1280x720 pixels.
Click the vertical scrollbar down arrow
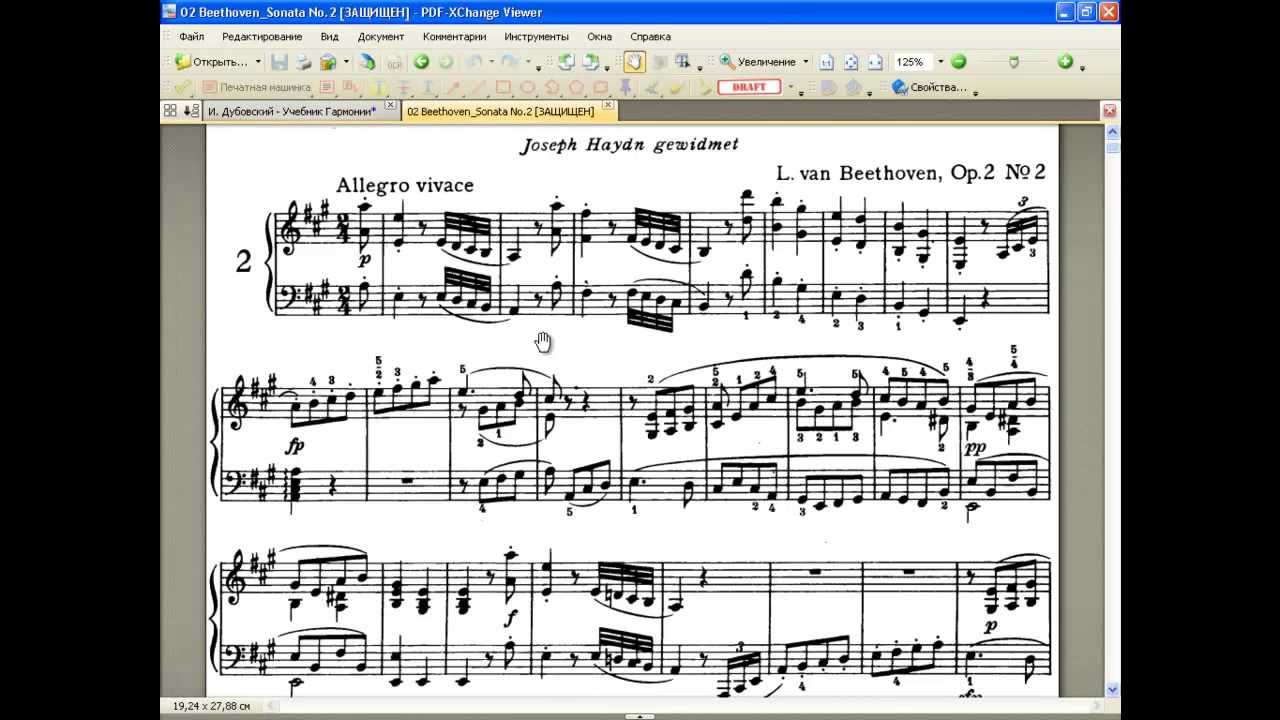1112,690
